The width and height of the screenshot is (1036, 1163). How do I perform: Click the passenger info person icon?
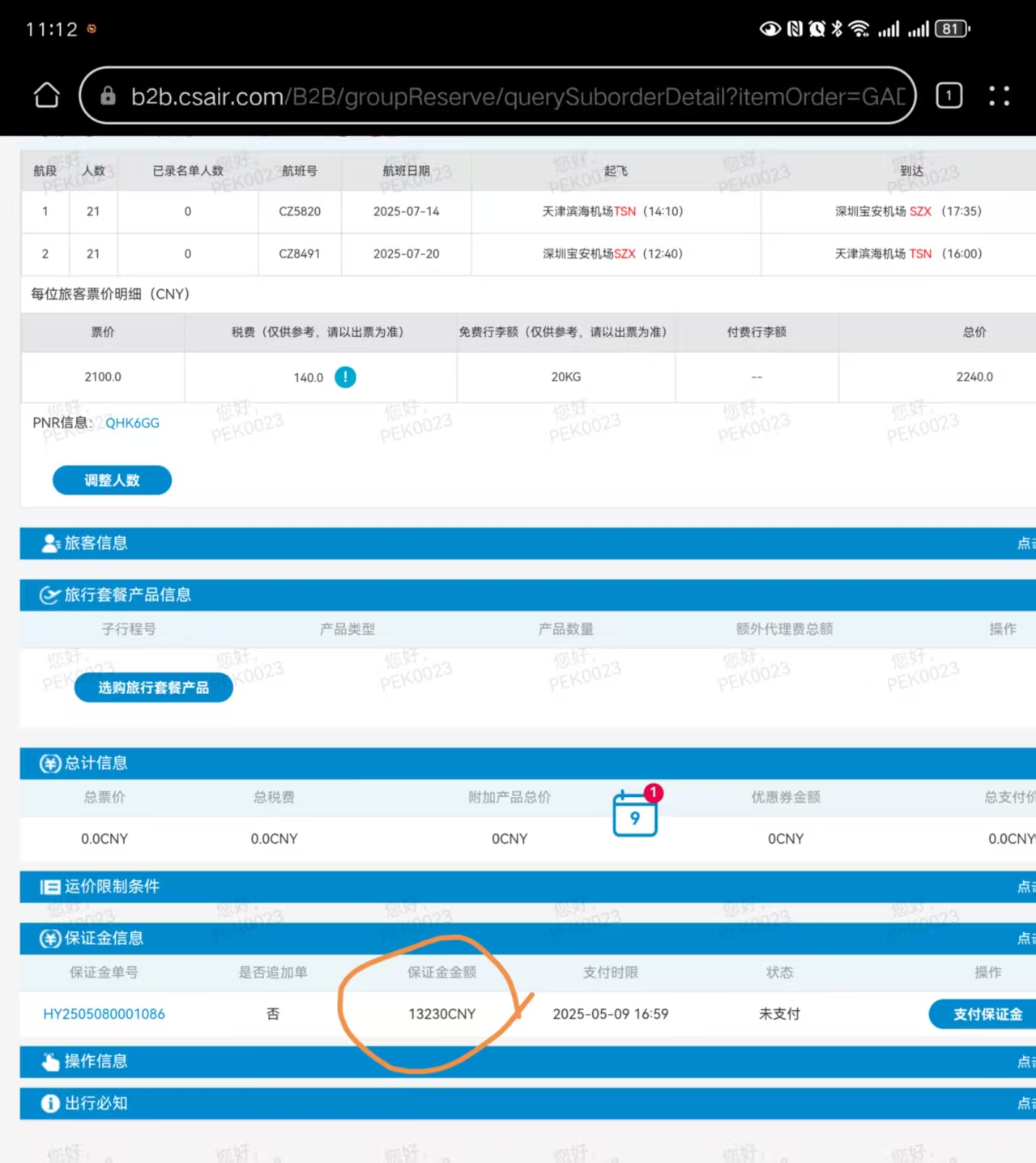(x=50, y=543)
